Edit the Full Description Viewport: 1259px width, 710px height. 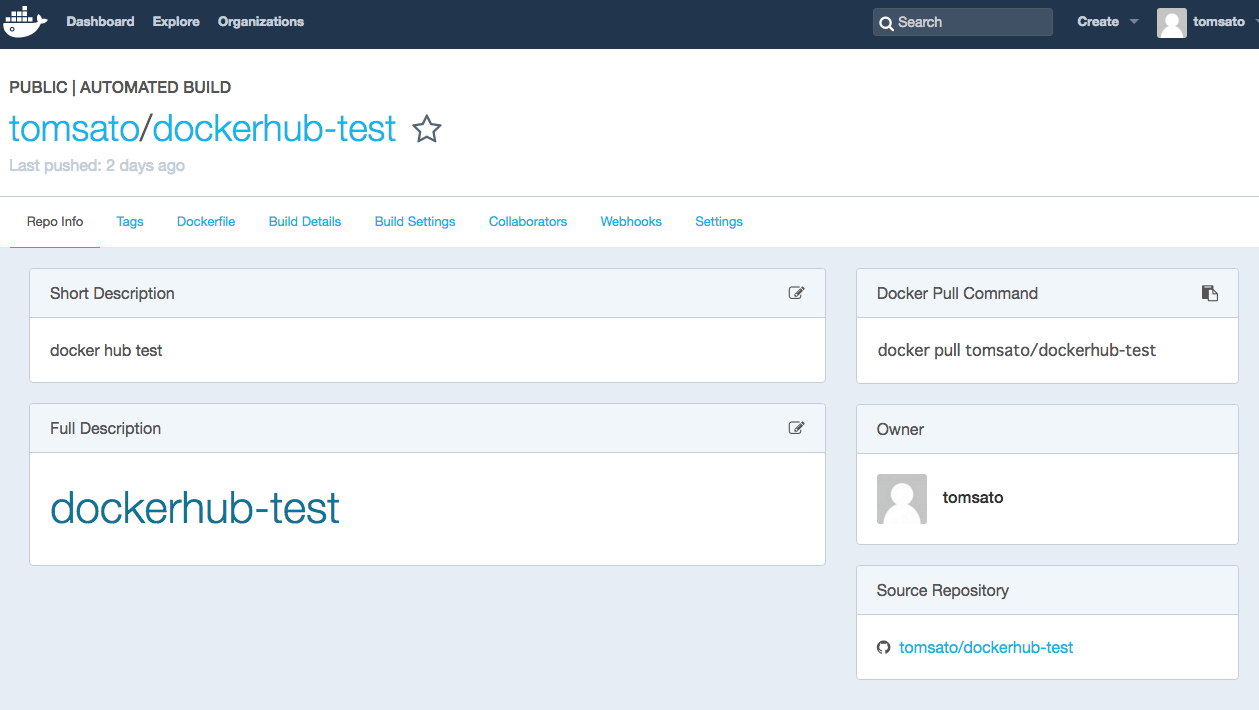point(796,427)
